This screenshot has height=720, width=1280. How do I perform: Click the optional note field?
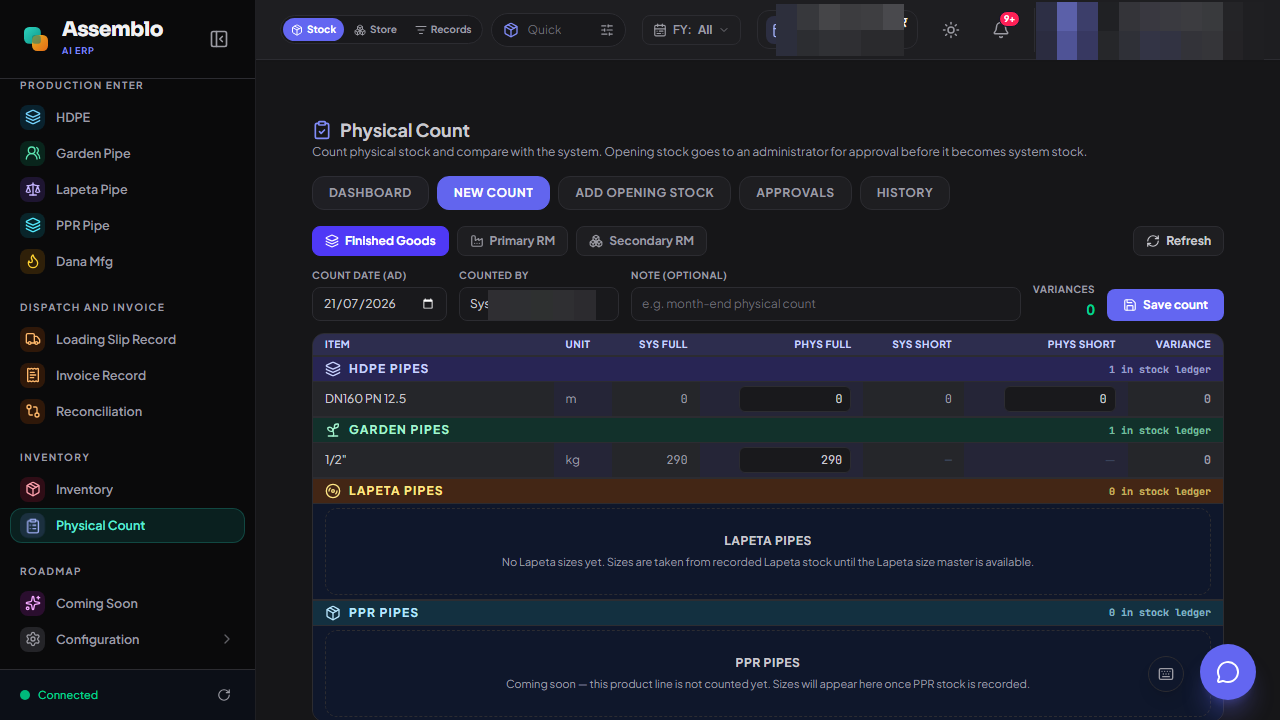click(x=826, y=304)
